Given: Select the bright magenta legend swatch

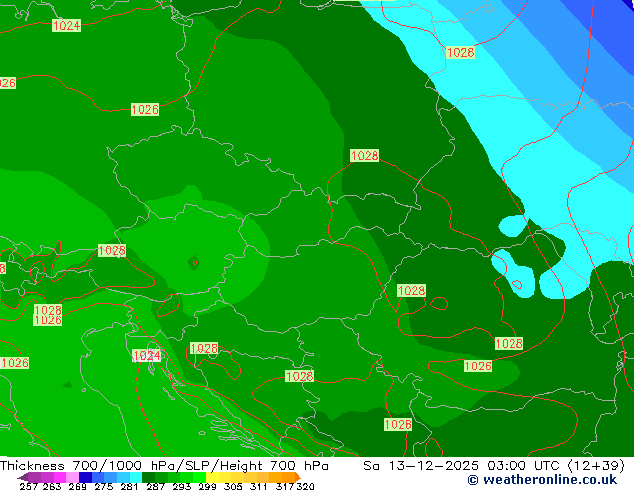Looking at the screenshot, I should click(59, 477).
